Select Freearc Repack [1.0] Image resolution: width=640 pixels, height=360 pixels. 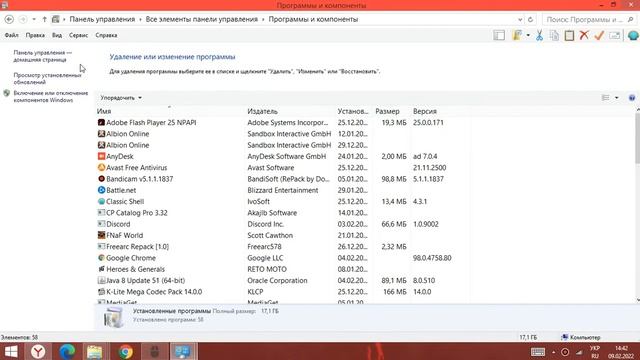137,247
